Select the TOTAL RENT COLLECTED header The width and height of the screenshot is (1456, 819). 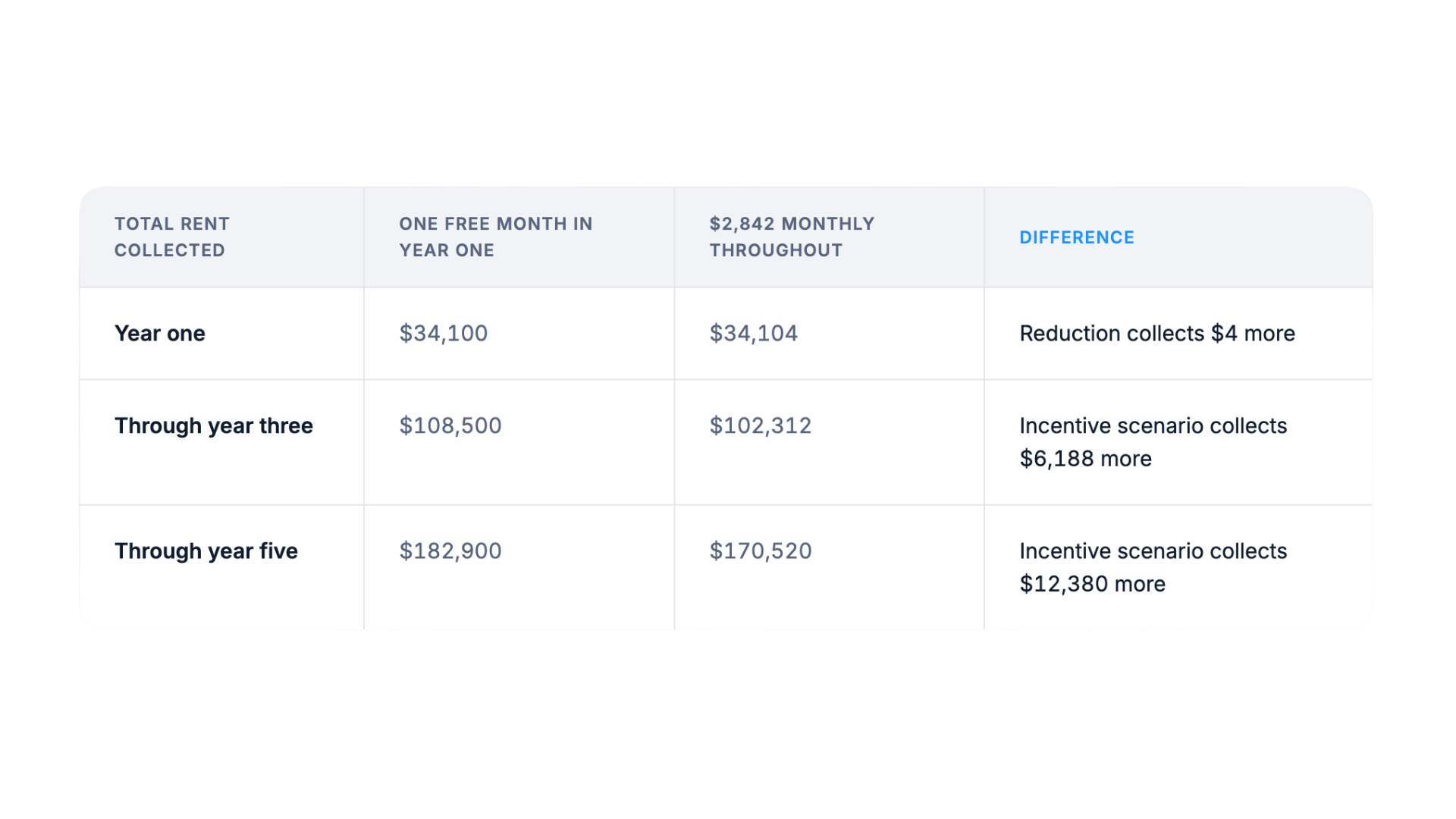click(x=172, y=237)
